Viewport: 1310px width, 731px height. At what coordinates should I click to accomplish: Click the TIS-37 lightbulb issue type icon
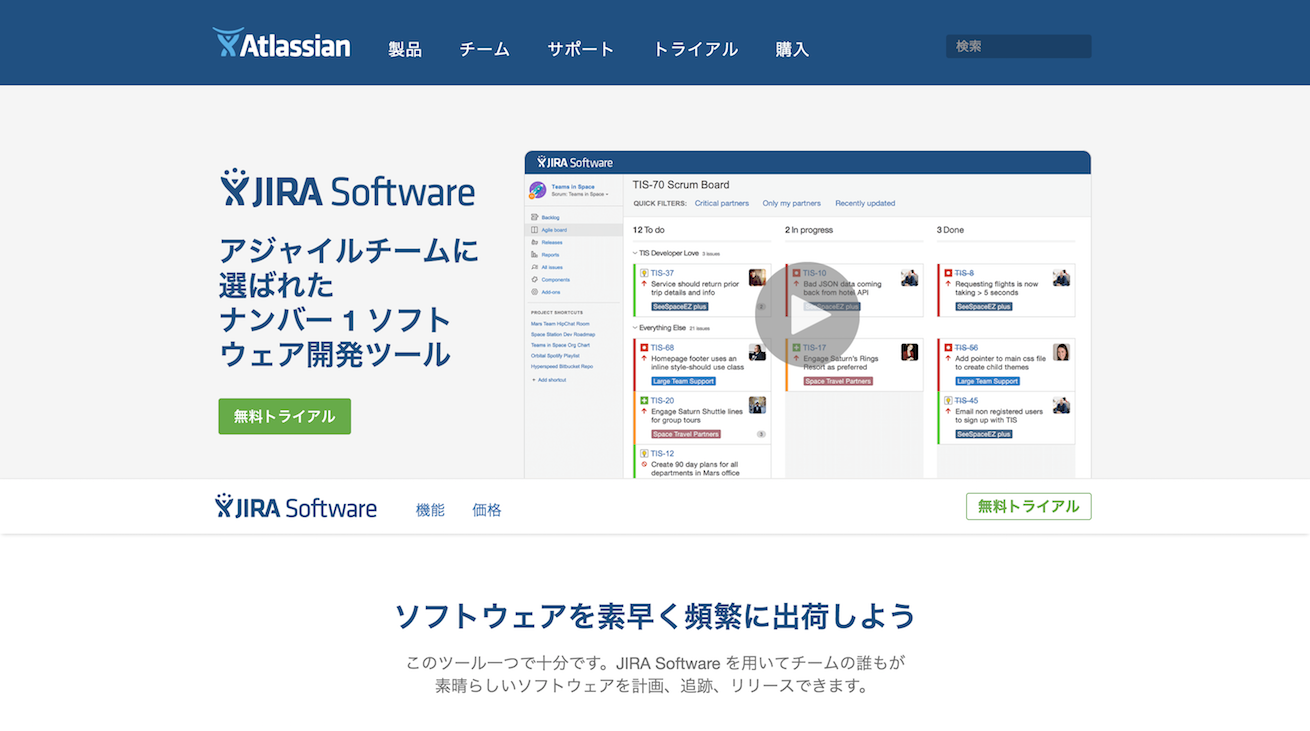pos(644,273)
